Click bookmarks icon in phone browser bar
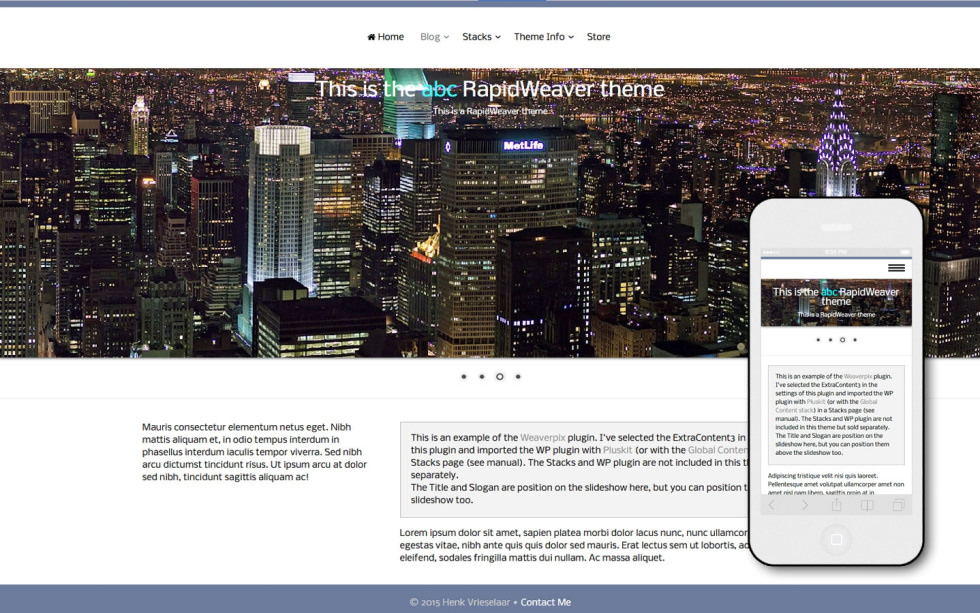The image size is (980, 613). 868,505
